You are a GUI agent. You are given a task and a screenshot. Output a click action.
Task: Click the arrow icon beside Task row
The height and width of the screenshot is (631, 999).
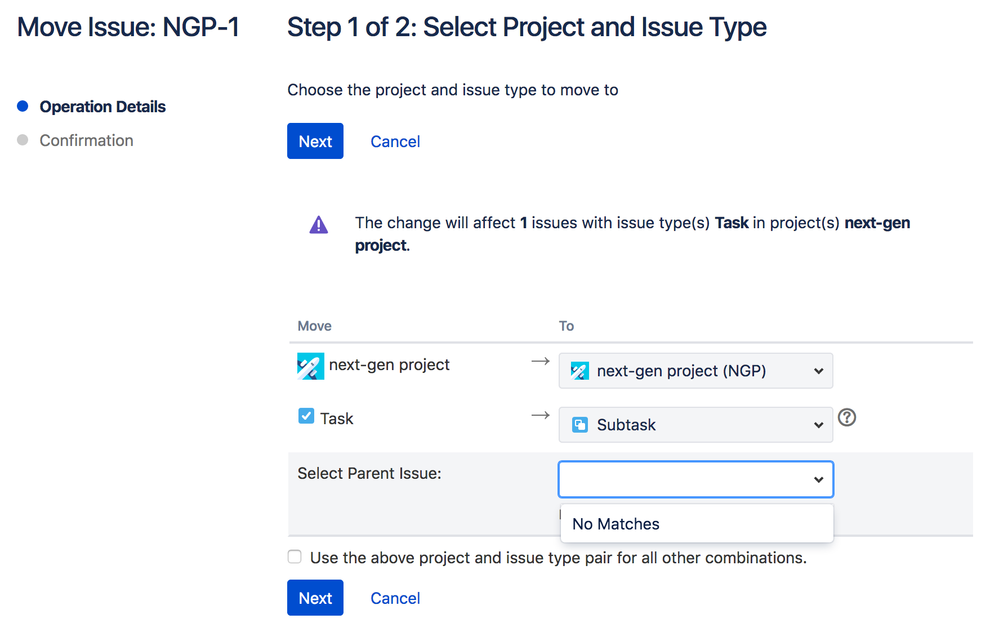[540, 416]
